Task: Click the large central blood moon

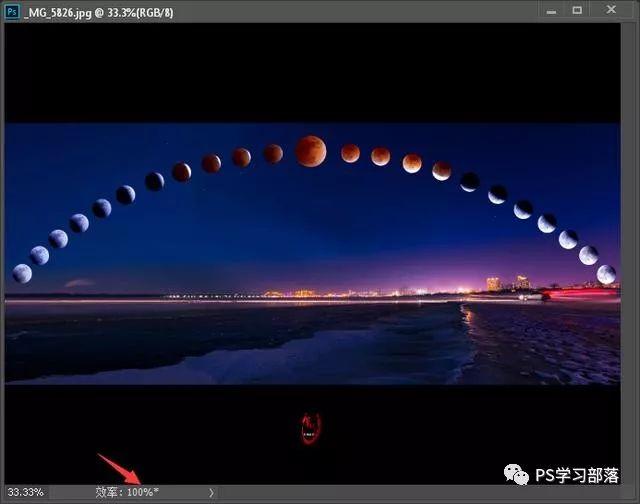Action: tap(311, 151)
